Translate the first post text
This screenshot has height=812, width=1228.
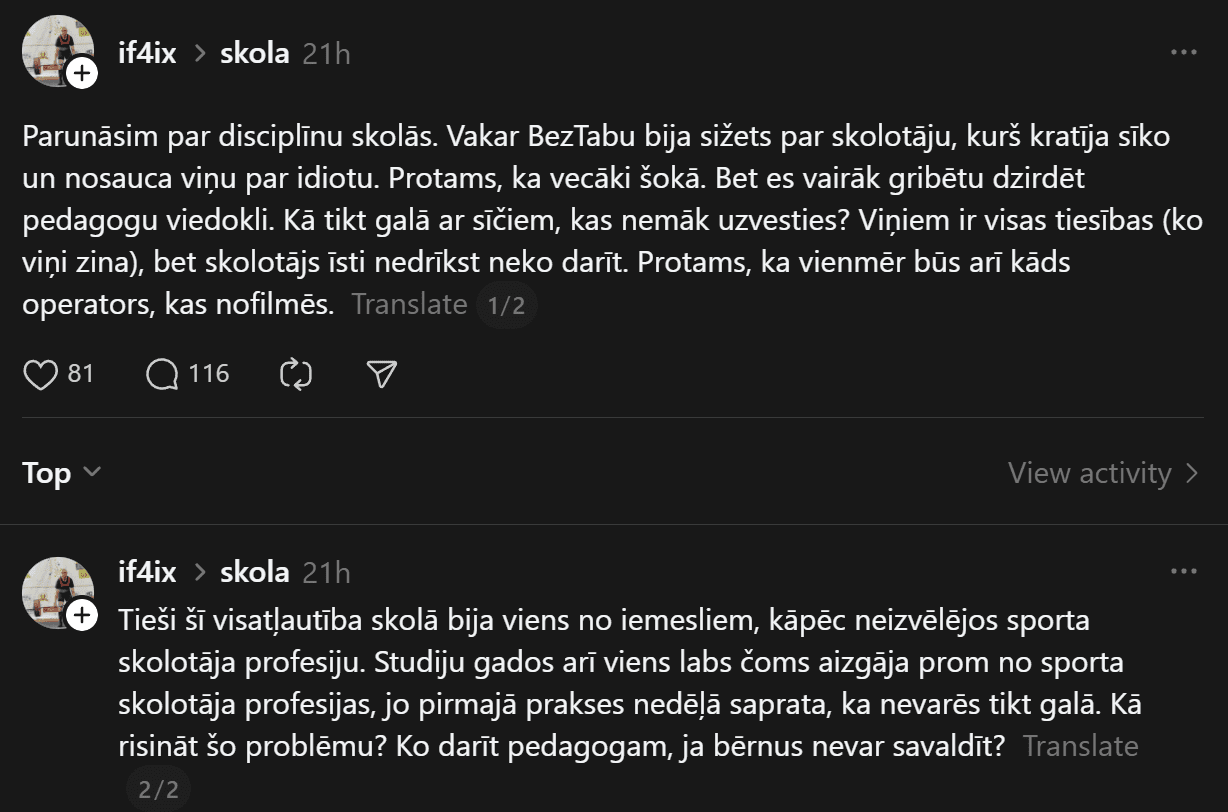(409, 304)
